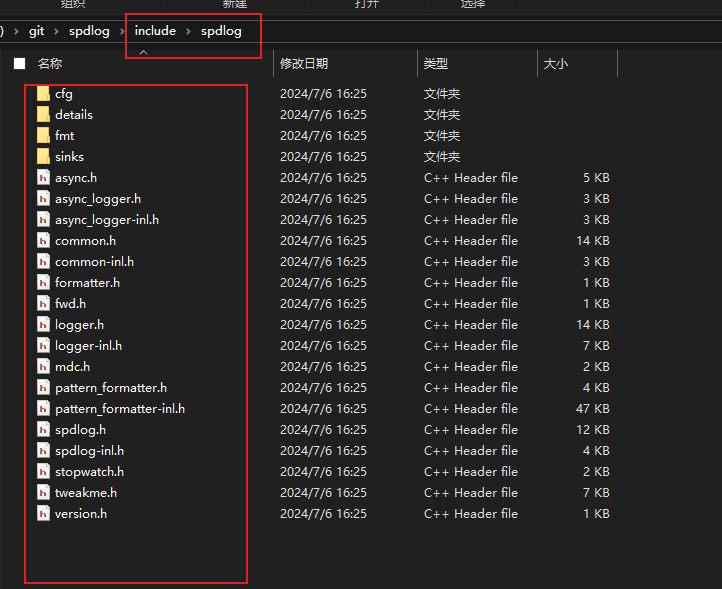Select the spdlog.h header icon

click(x=43, y=430)
